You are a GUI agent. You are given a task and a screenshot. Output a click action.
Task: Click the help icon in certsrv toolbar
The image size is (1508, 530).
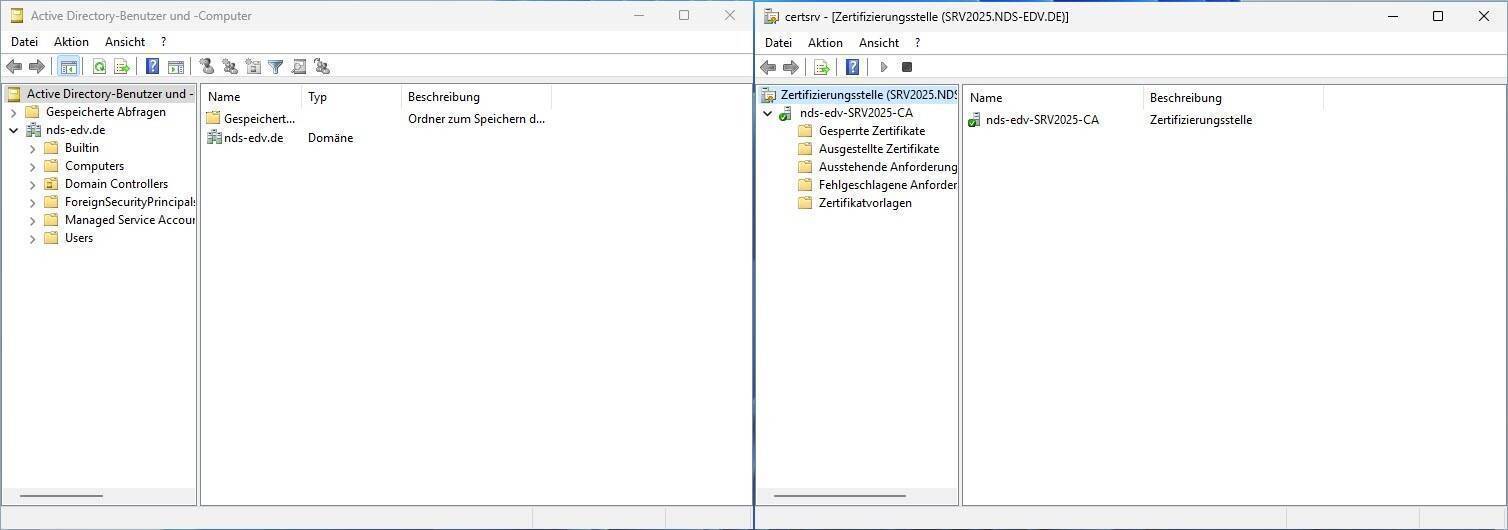(852, 67)
